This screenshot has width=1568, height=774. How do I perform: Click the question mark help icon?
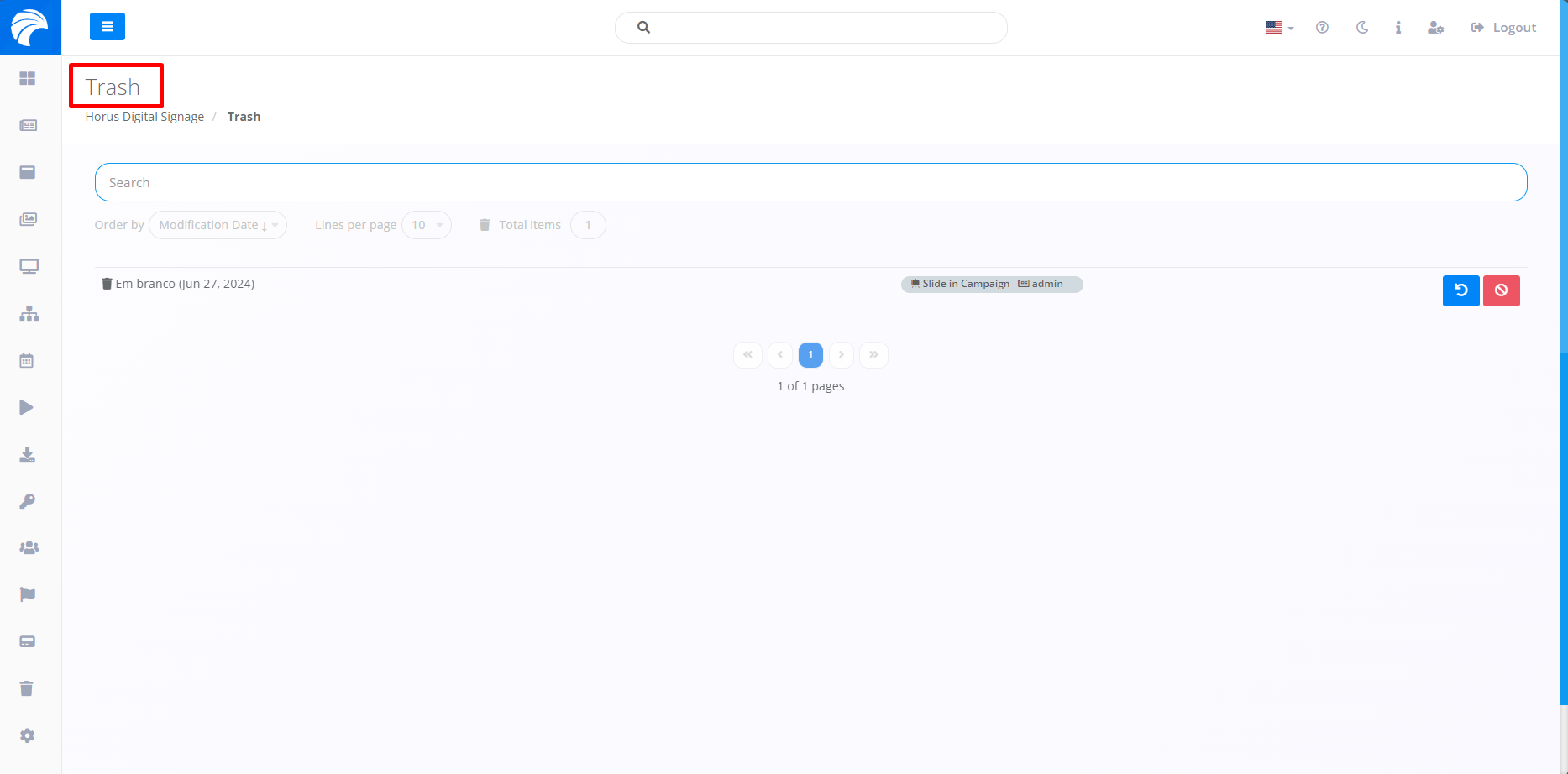pos(1322,28)
